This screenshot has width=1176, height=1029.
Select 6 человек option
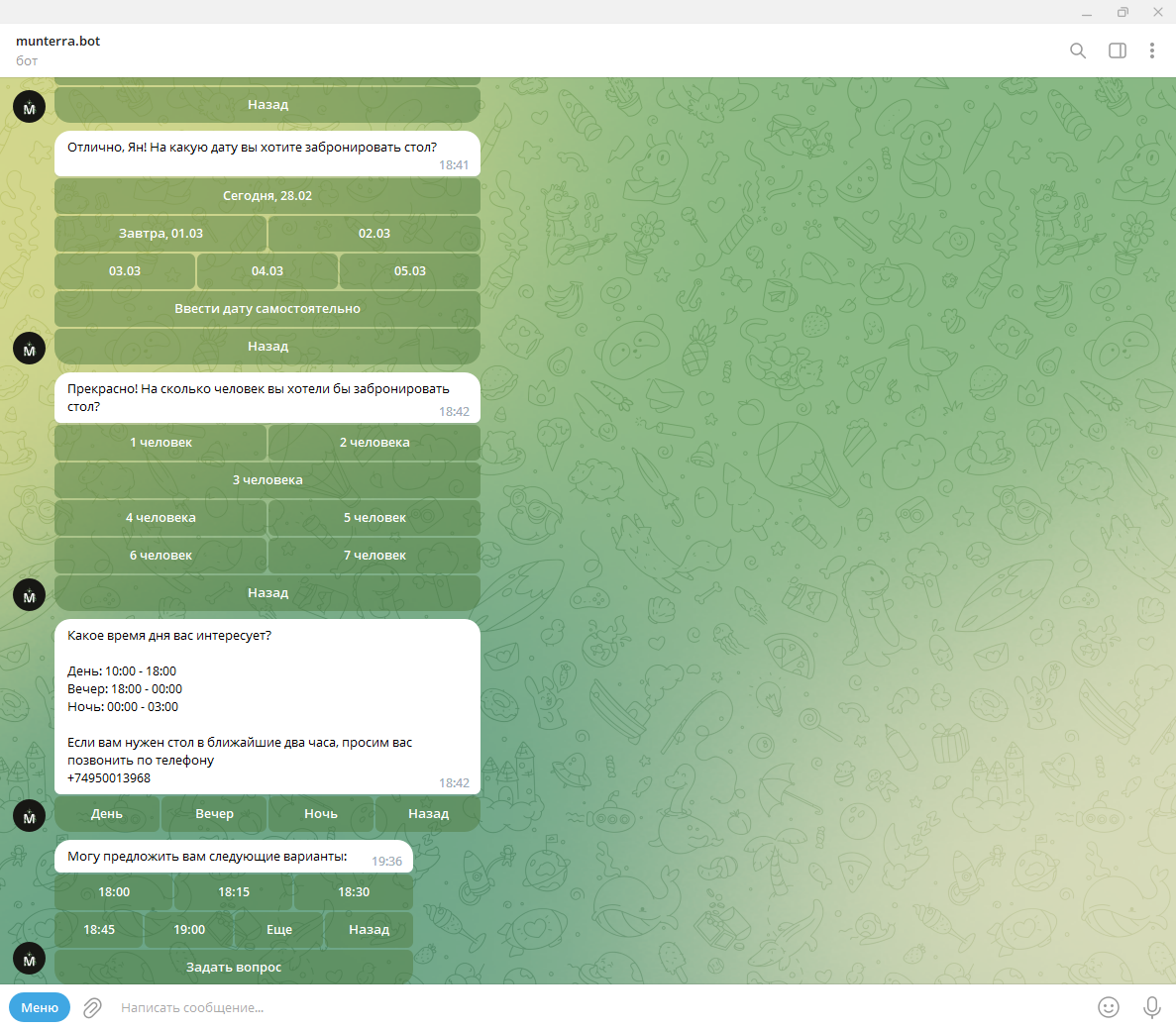160,555
